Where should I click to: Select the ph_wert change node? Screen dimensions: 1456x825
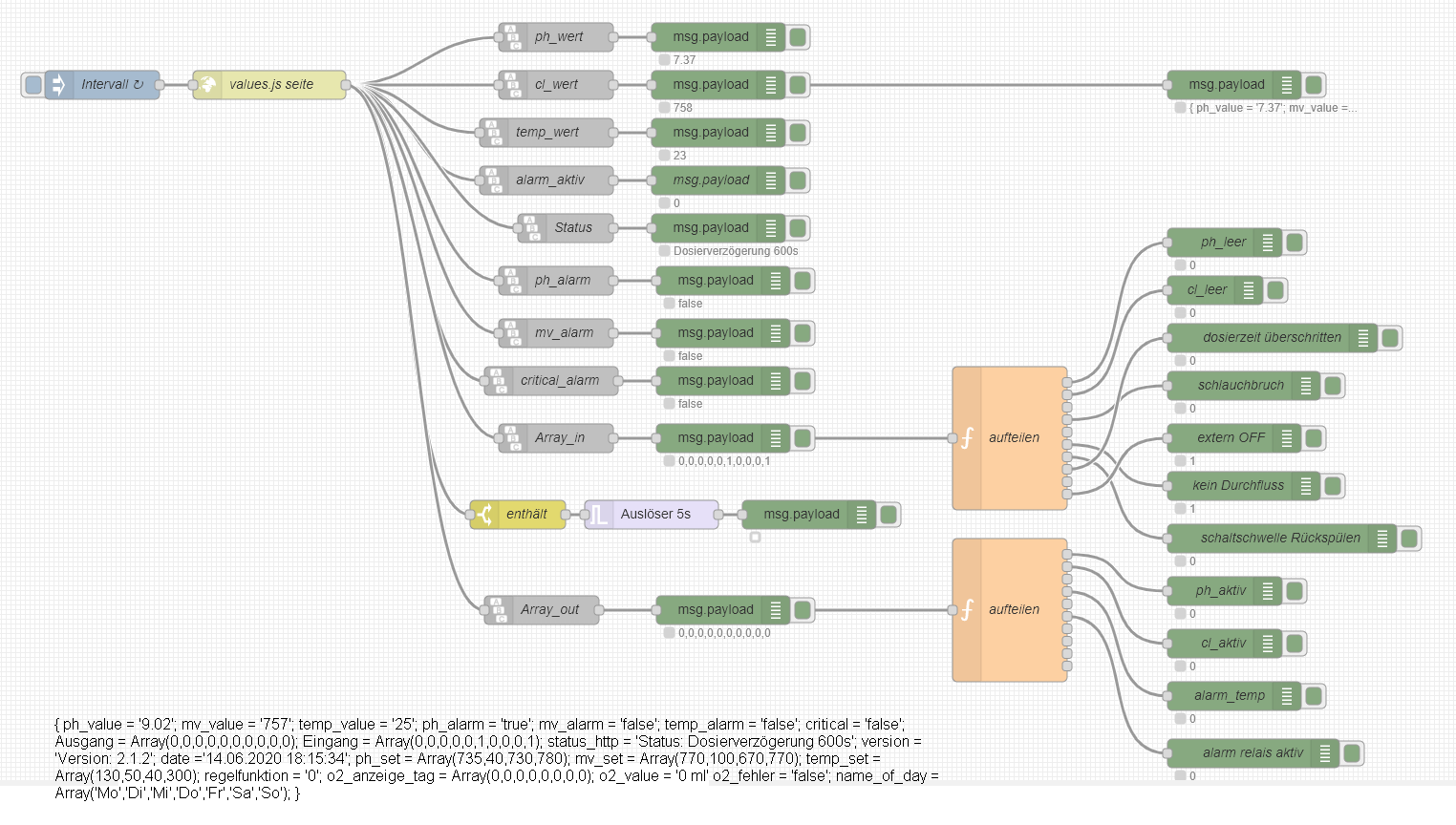coord(556,37)
